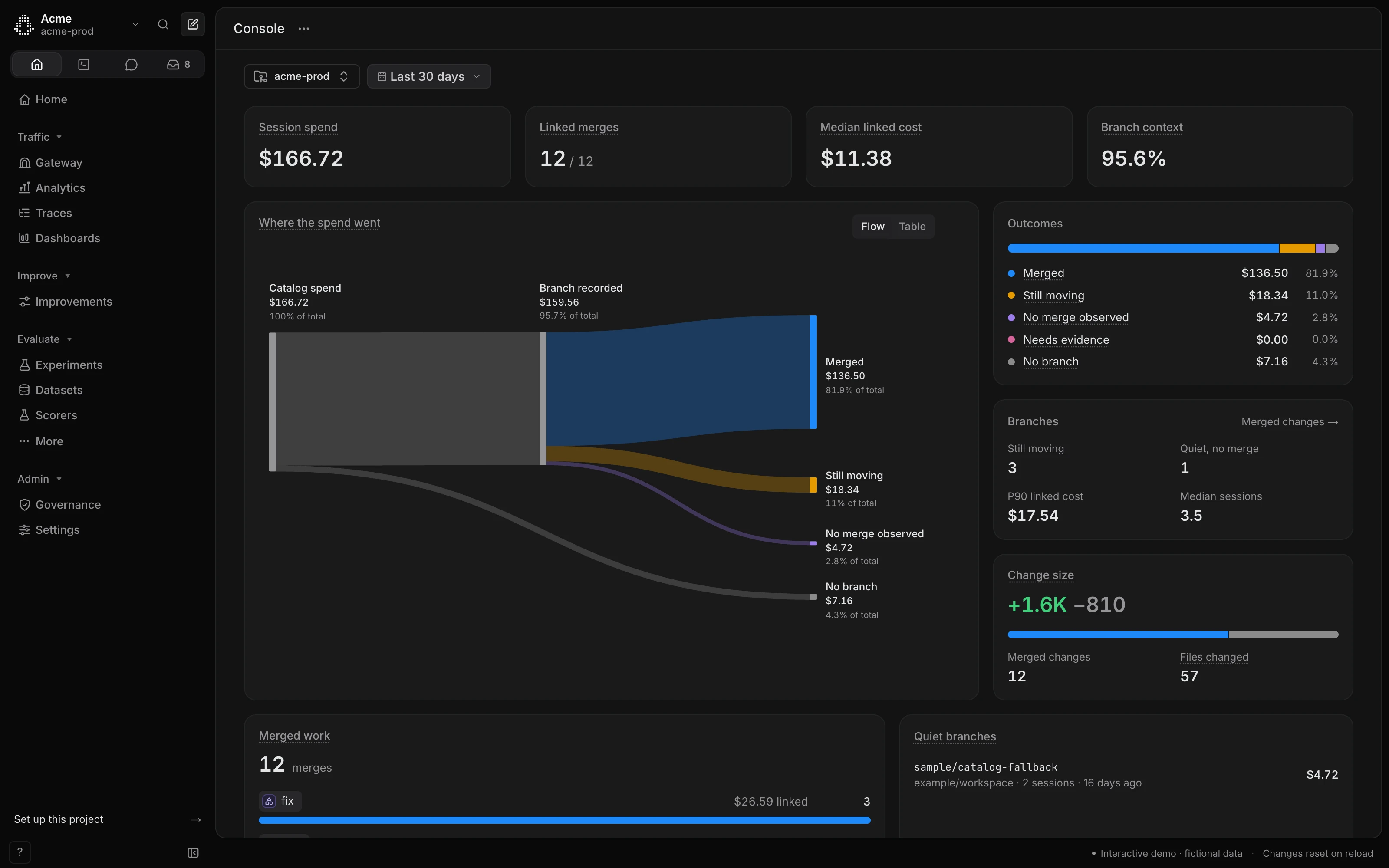Image resolution: width=1389 pixels, height=868 pixels.
Task: Click the help question mark button
Action: coord(20,852)
